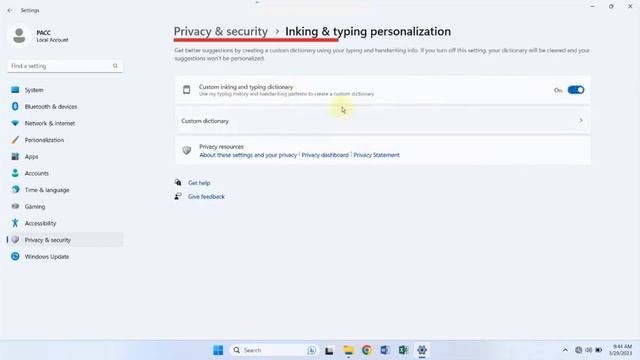Click the Get help icon

coord(178,182)
